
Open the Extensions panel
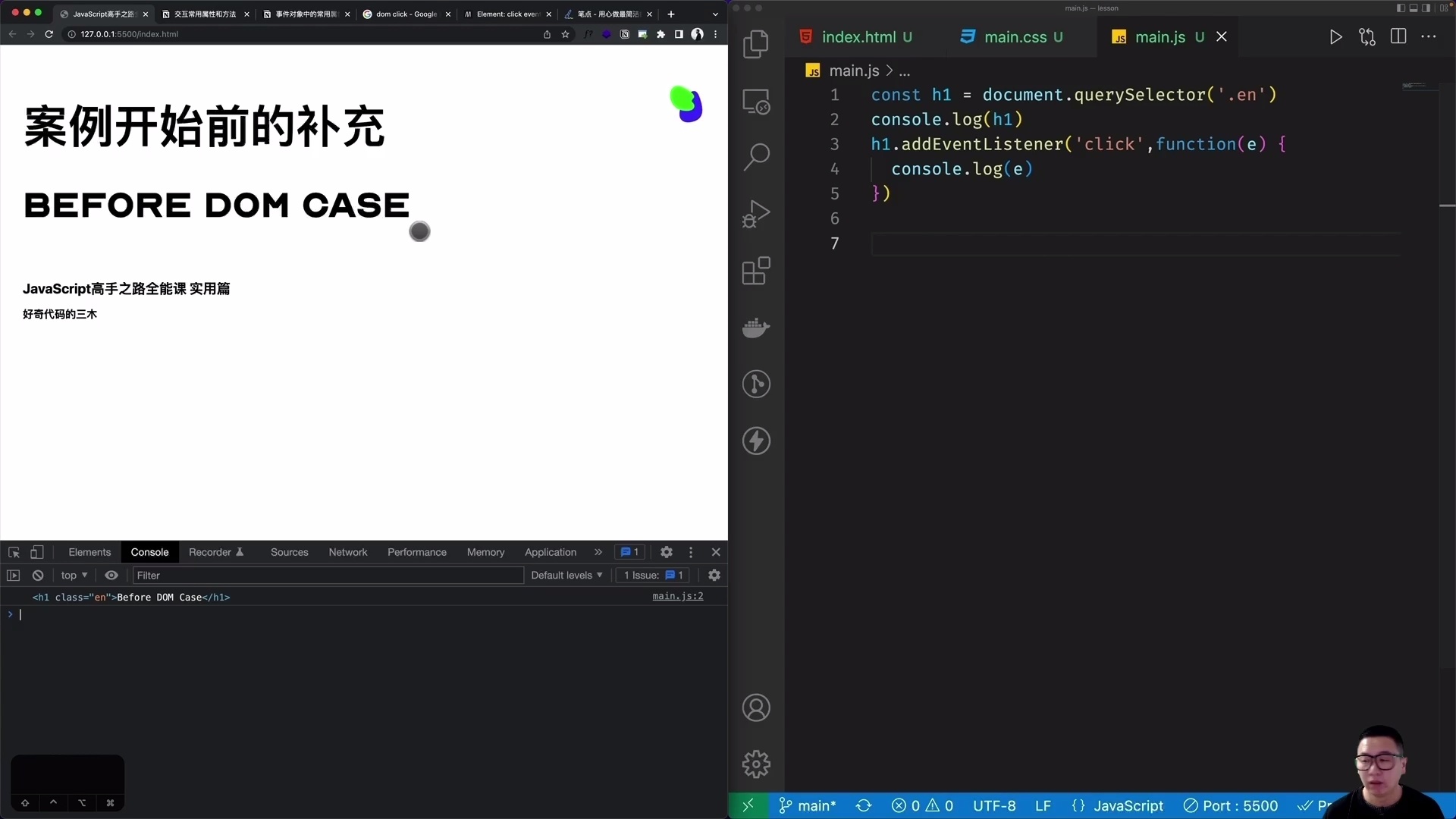point(756,271)
